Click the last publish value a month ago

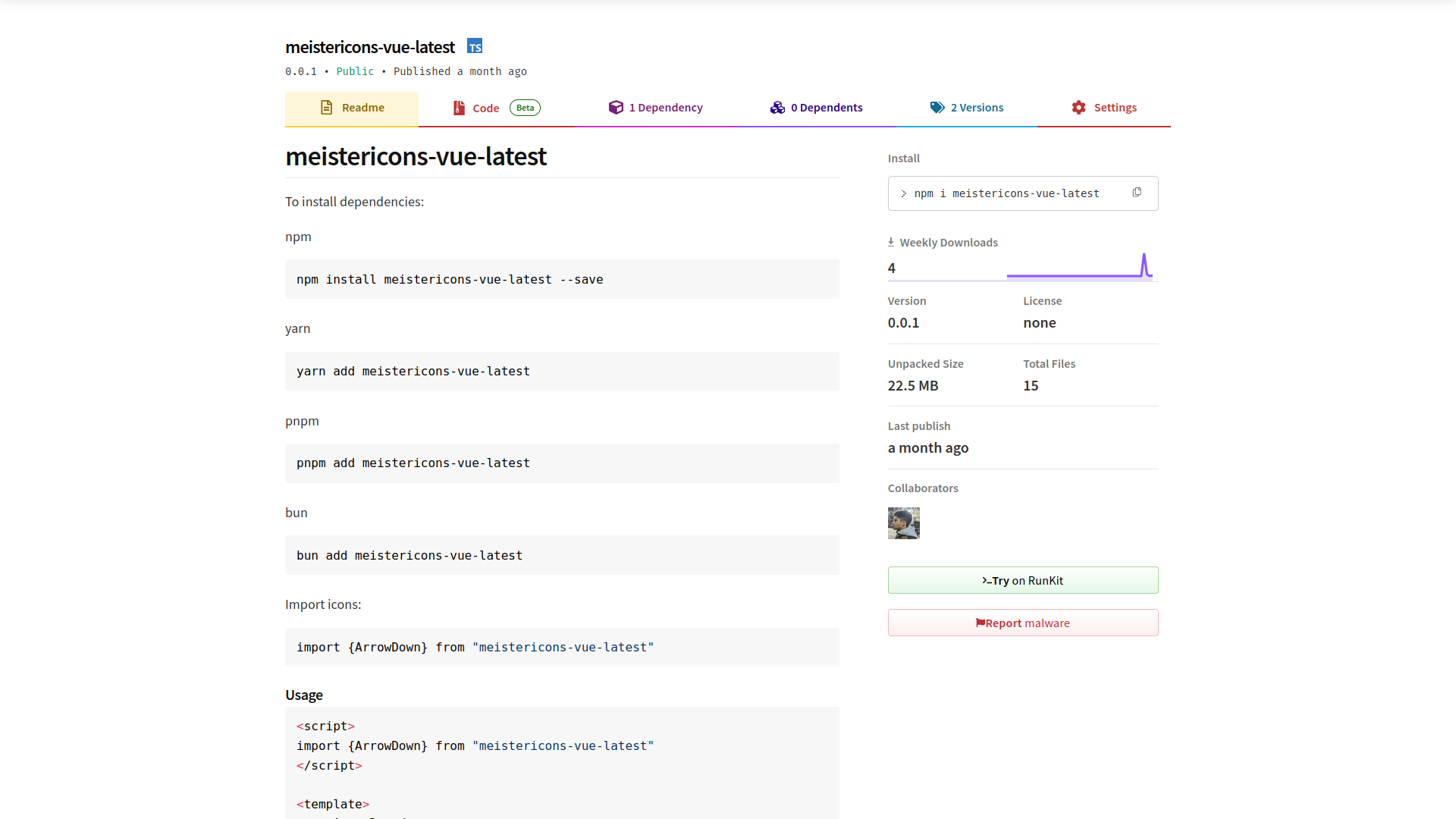928,448
